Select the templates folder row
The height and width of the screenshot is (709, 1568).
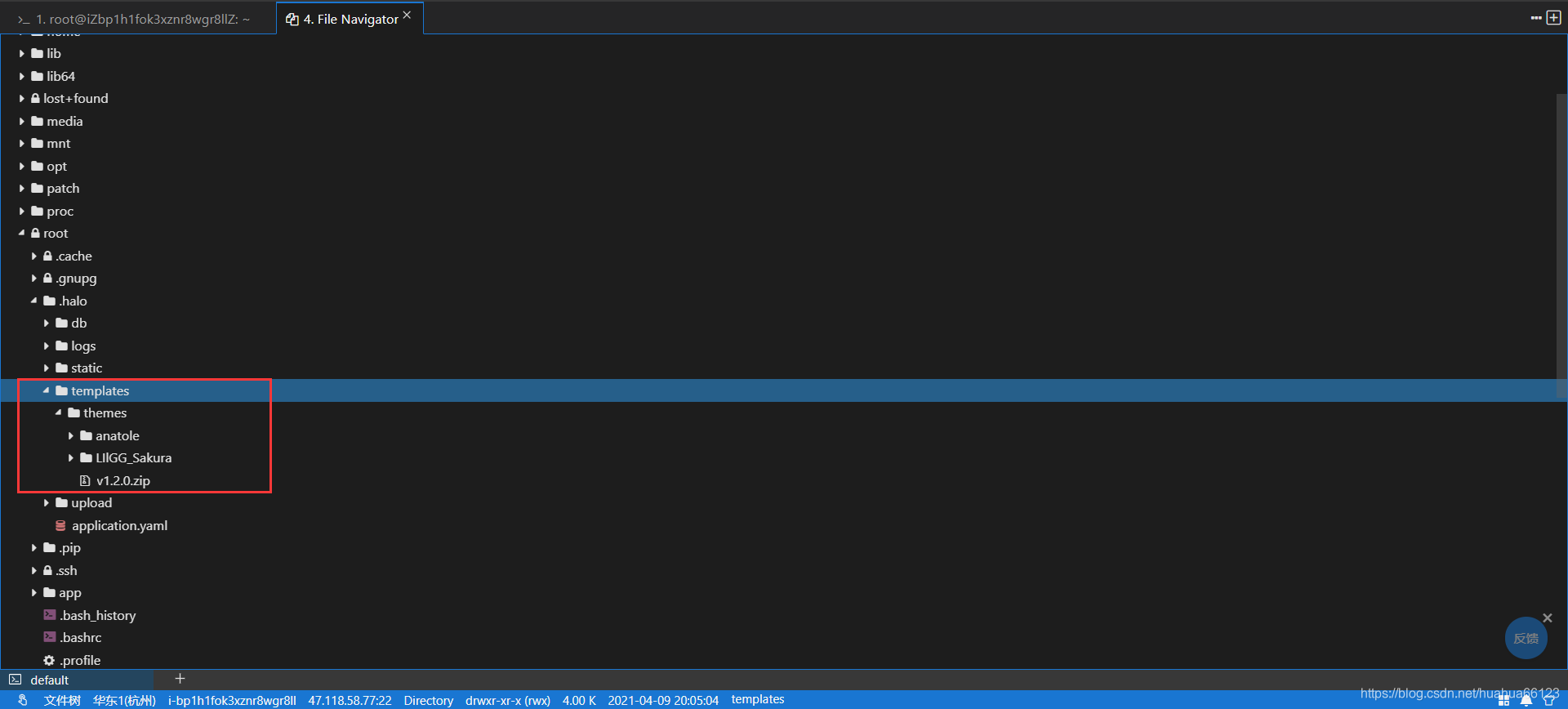[784, 390]
